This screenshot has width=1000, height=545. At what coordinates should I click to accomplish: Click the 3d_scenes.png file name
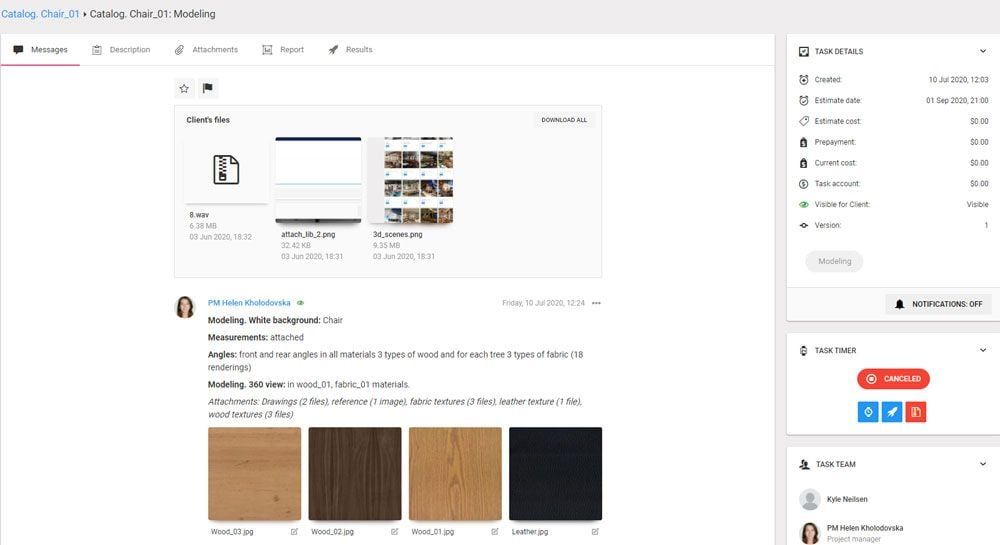(397, 235)
